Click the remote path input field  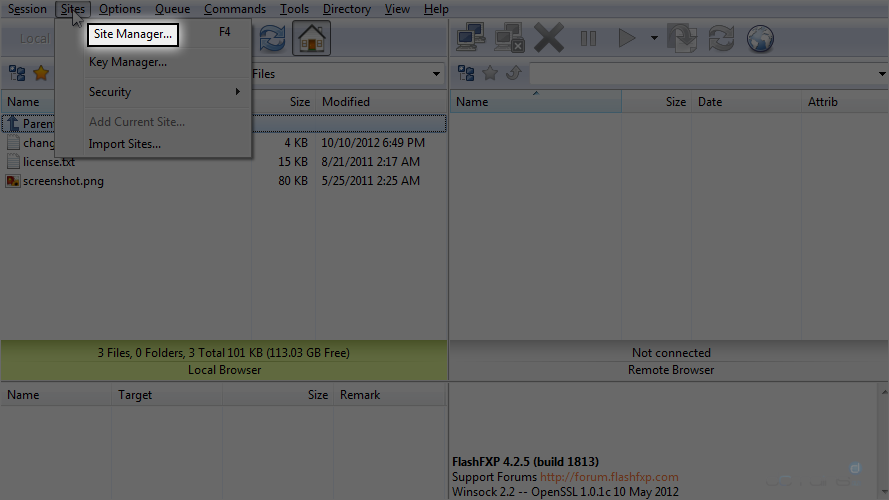700,74
